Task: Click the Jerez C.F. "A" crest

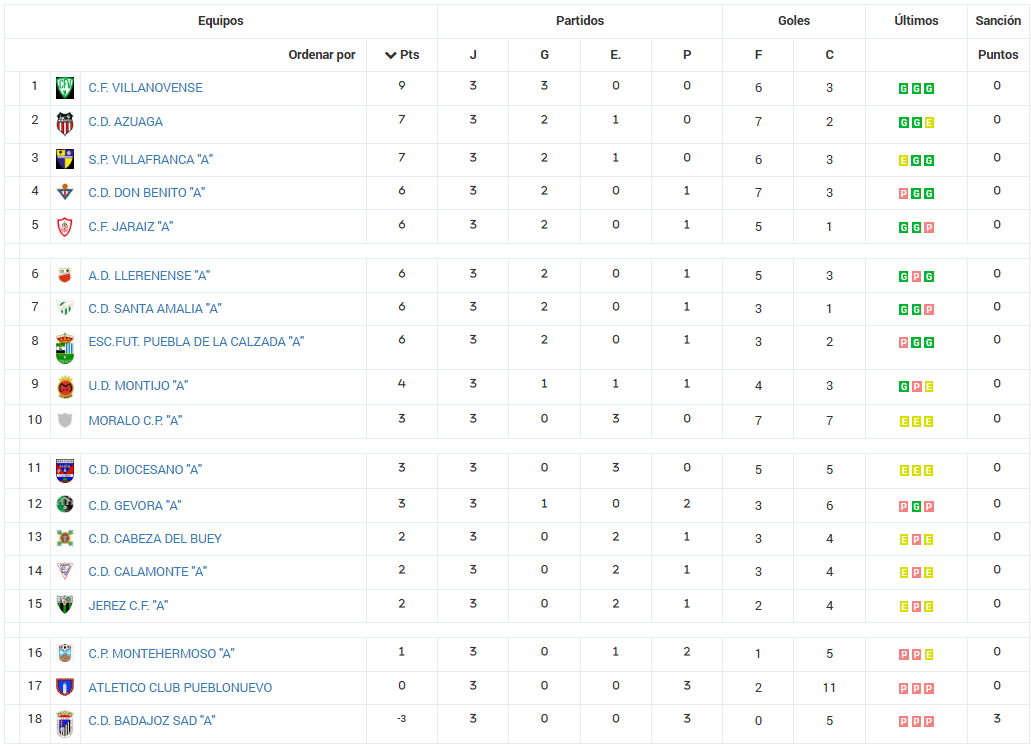Action: pyautogui.click(x=64, y=605)
